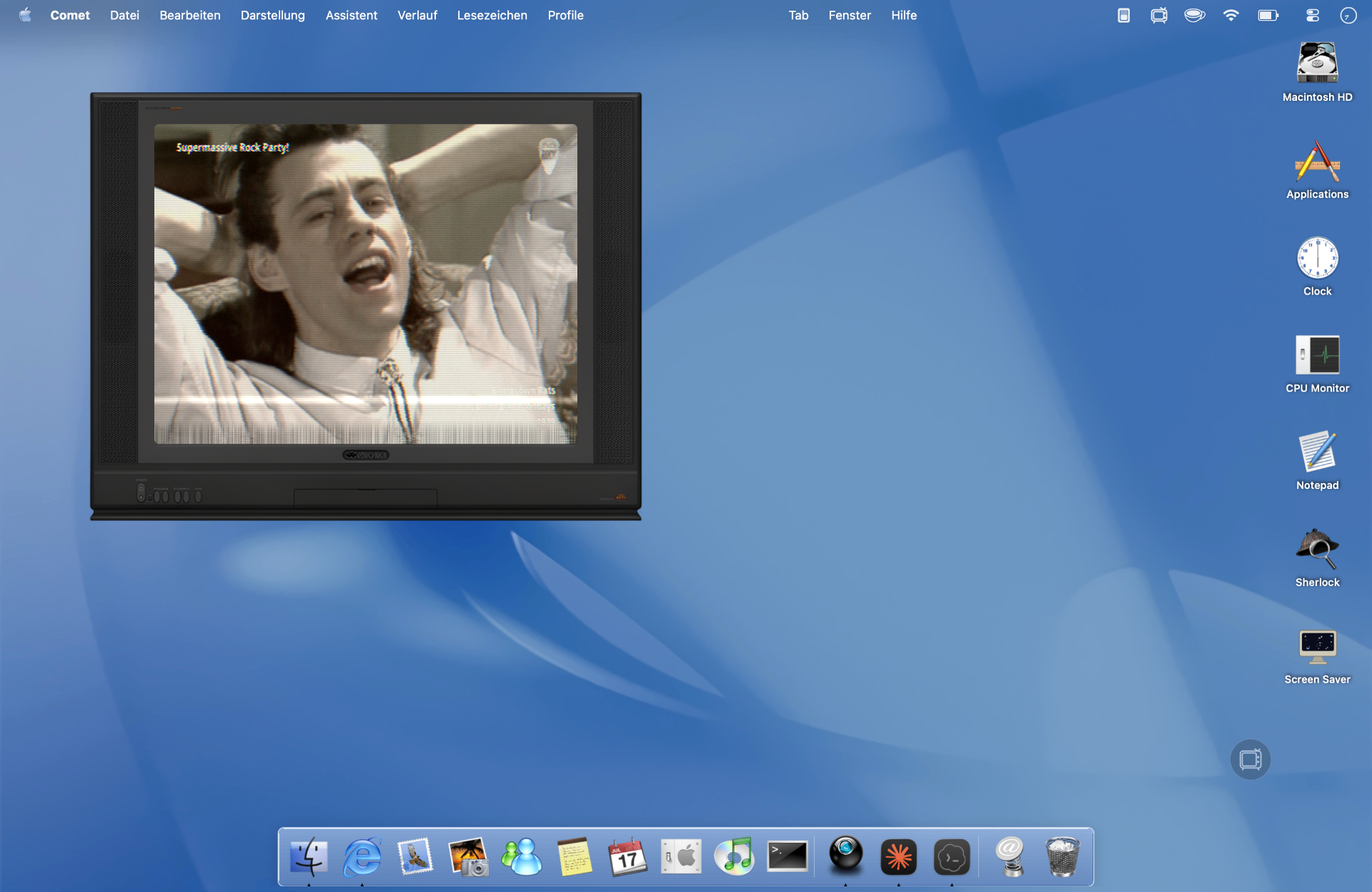Open the Mail stamp icon in dock

point(415,856)
